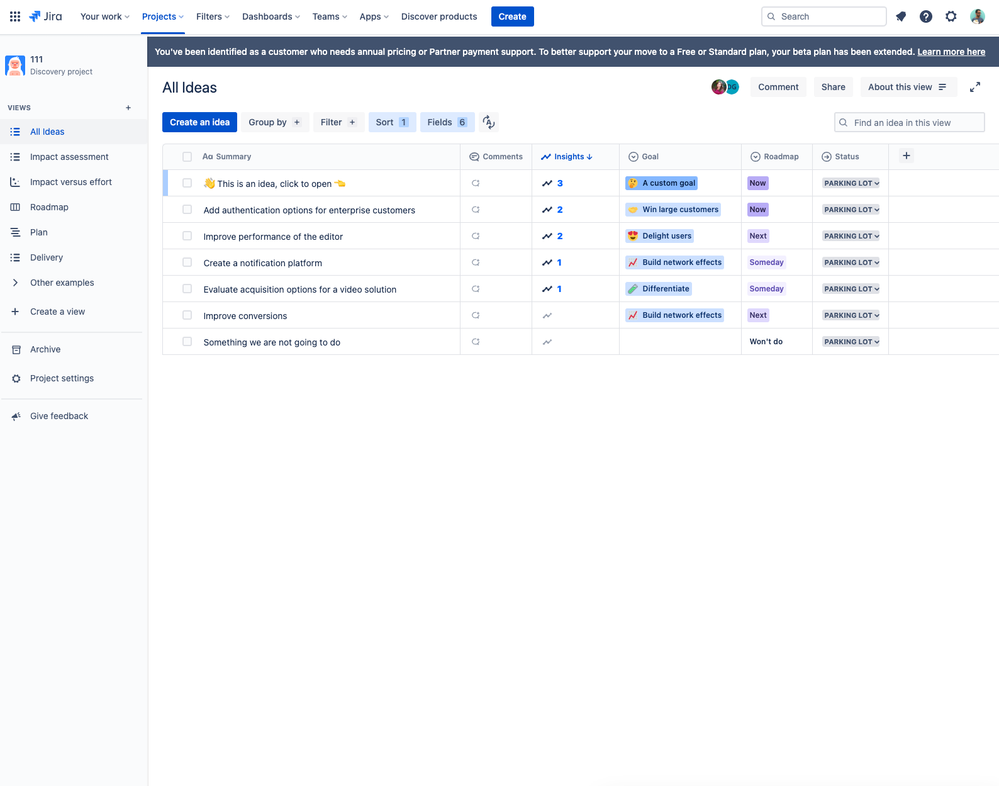The width and height of the screenshot is (999, 786).
Task: Click the blue Create button
Action: point(512,17)
